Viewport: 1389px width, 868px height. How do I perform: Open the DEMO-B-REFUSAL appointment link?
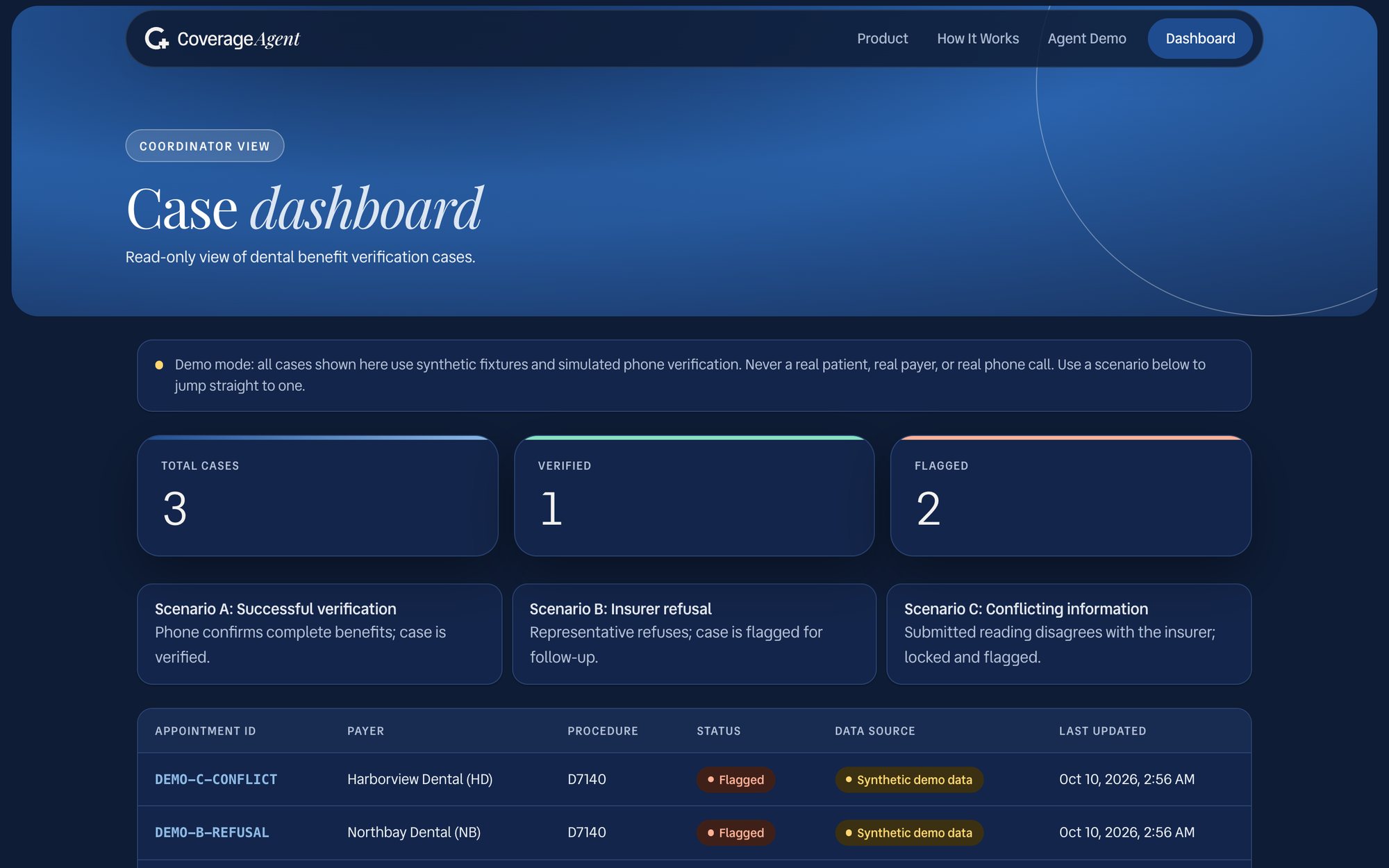point(212,832)
